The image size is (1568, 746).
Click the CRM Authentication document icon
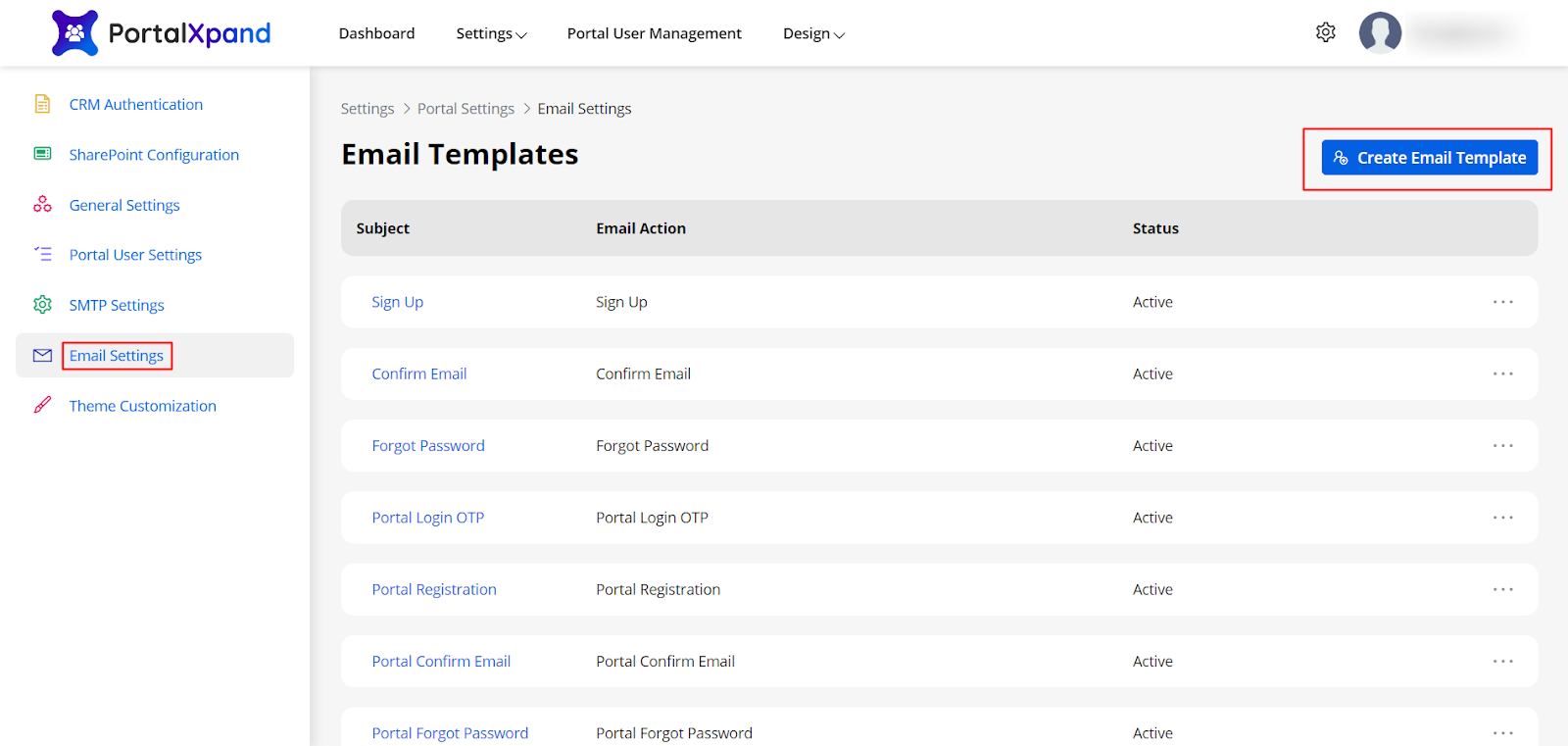(42, 104)
